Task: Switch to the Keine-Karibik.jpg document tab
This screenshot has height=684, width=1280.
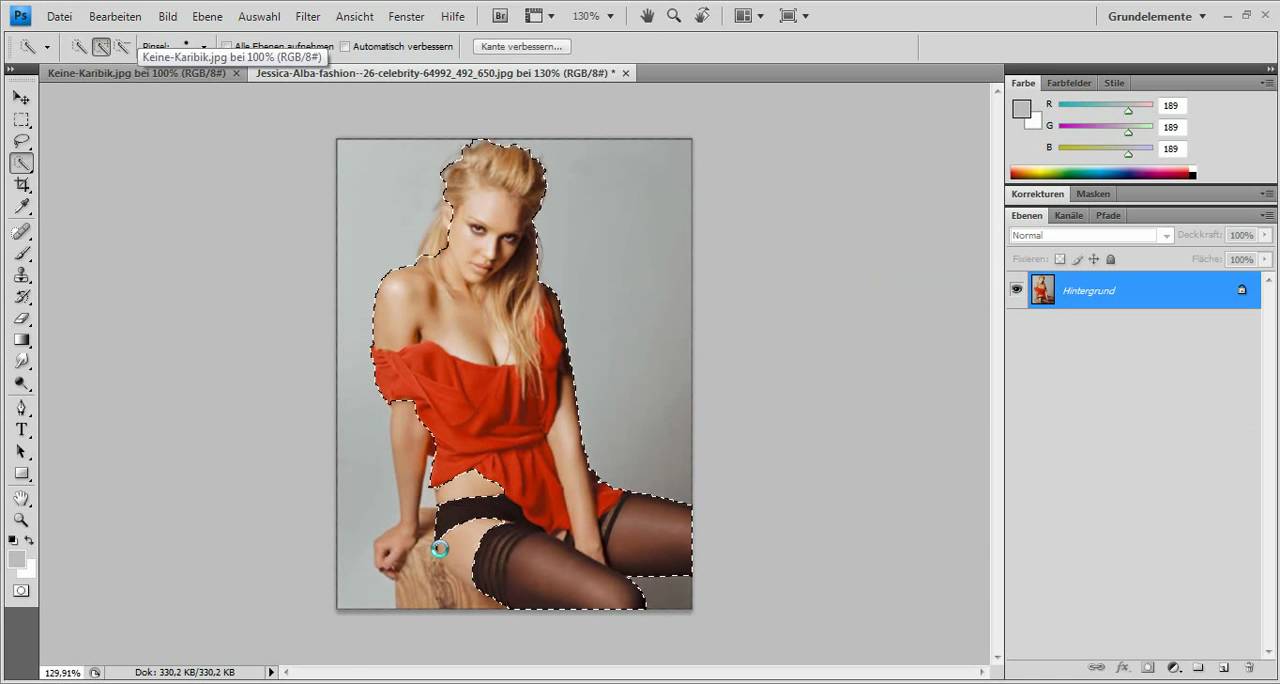Action: click(x=136, y=73)
